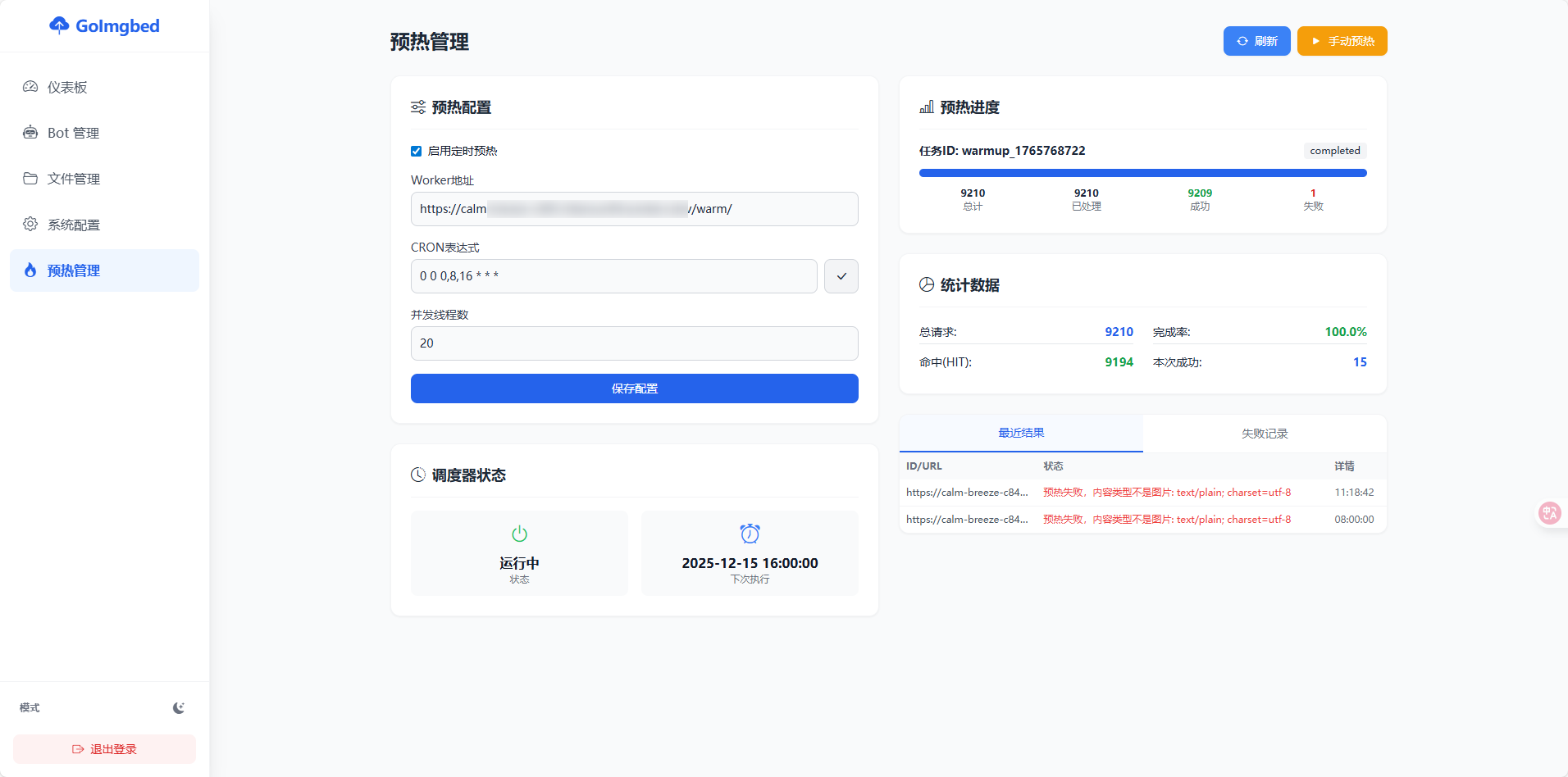
Task: Switch to the 失败记录 tab
Action: click(1264, 434)
